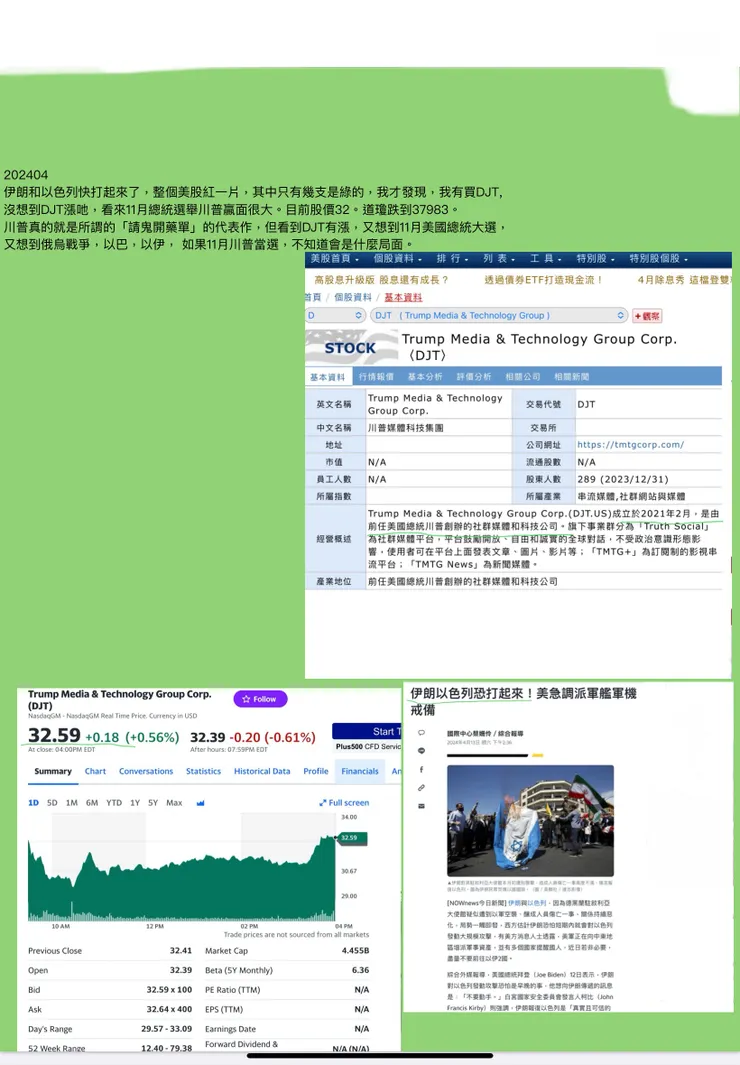Switch to the 行情報價 tab

376,377
